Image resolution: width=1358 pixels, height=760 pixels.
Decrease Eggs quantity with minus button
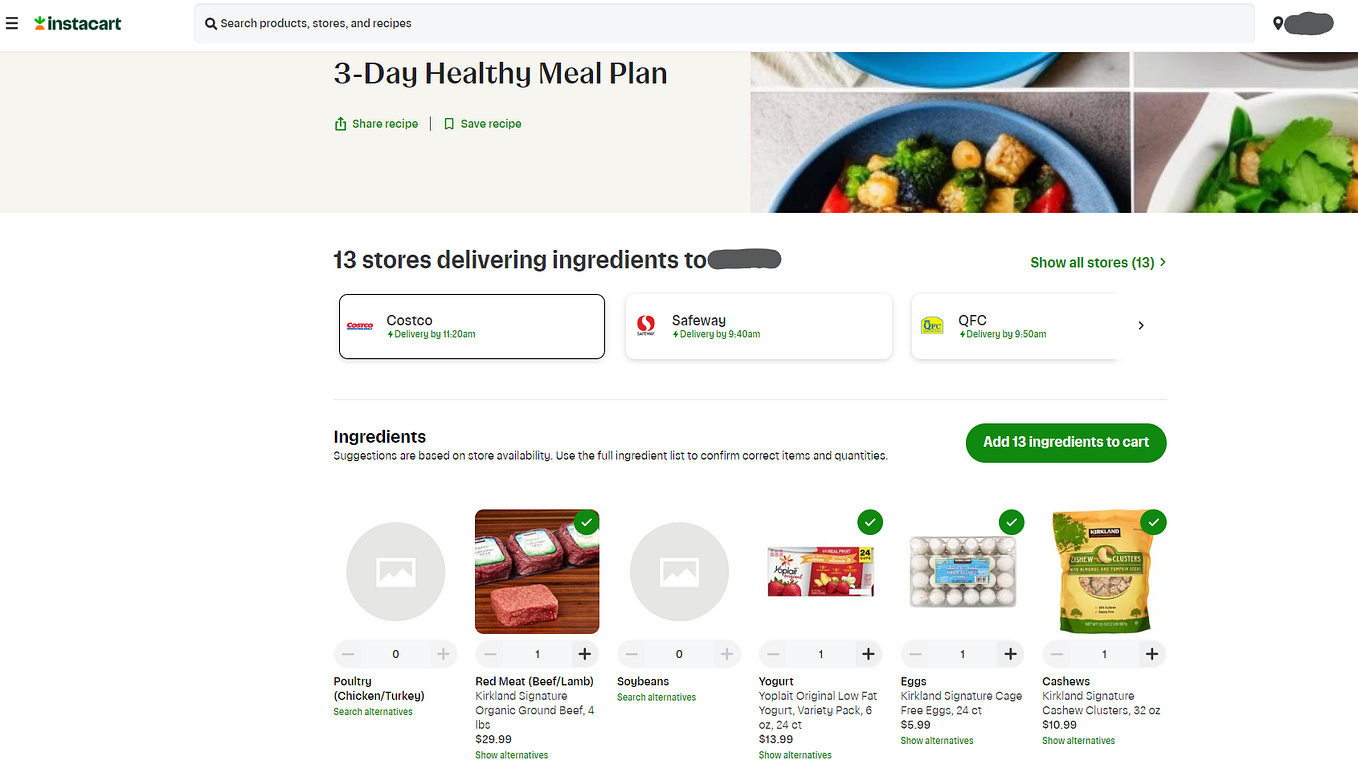click(915, 654)
